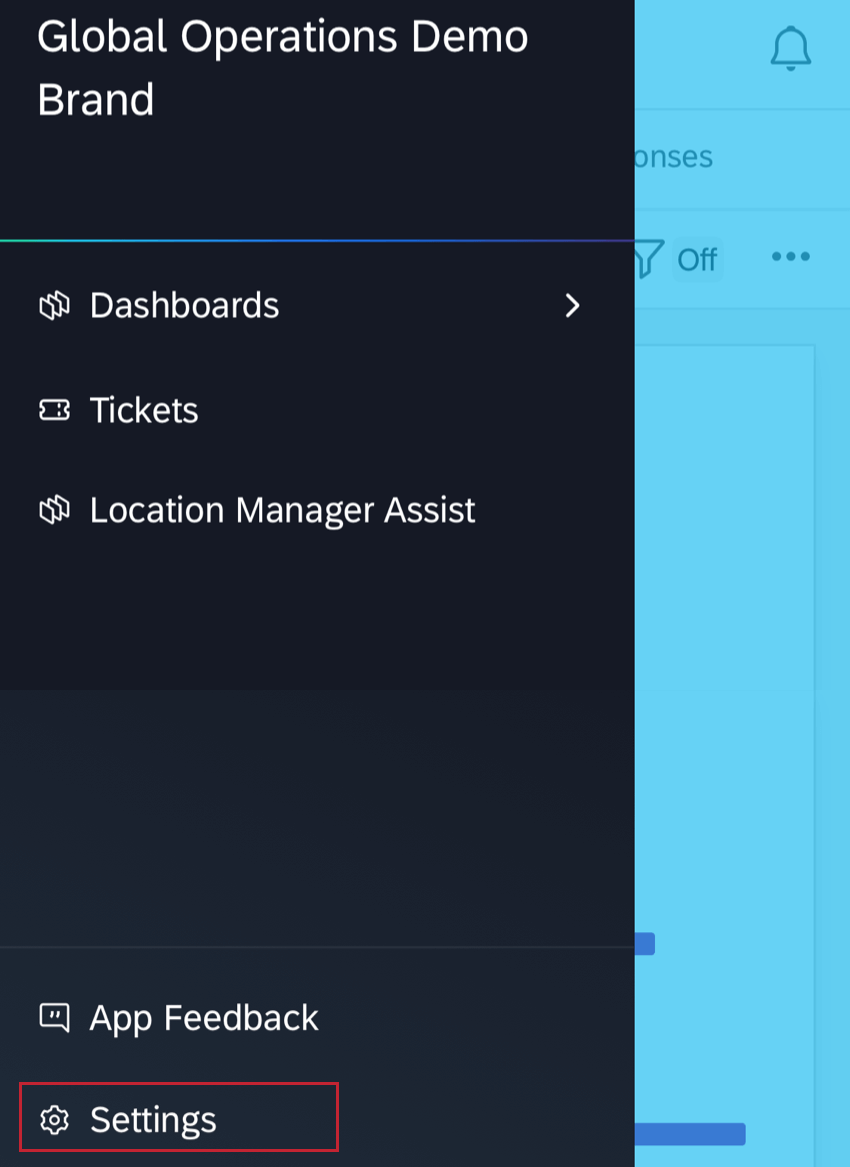This screenshot has width=850, height=1167.
Task: Click the partially visible Responses link
Action: [673, 157]
